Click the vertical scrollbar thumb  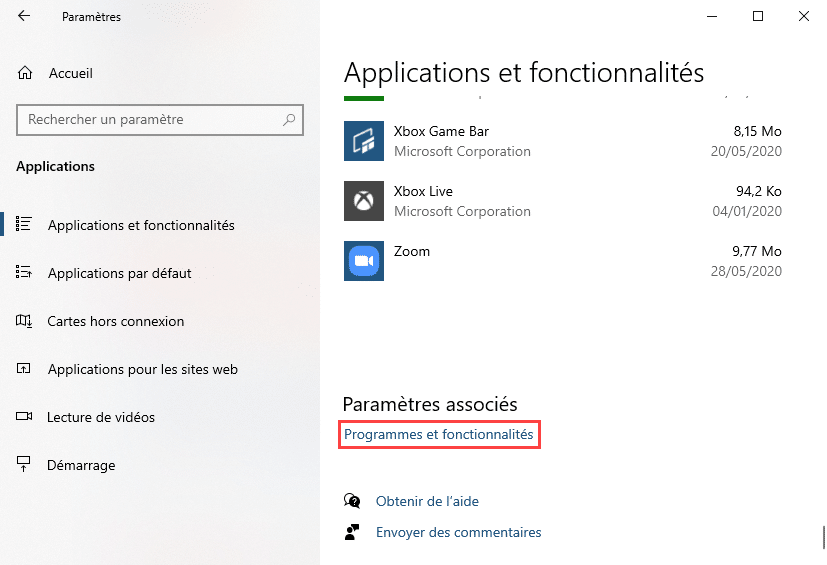(x=823, y=535)
